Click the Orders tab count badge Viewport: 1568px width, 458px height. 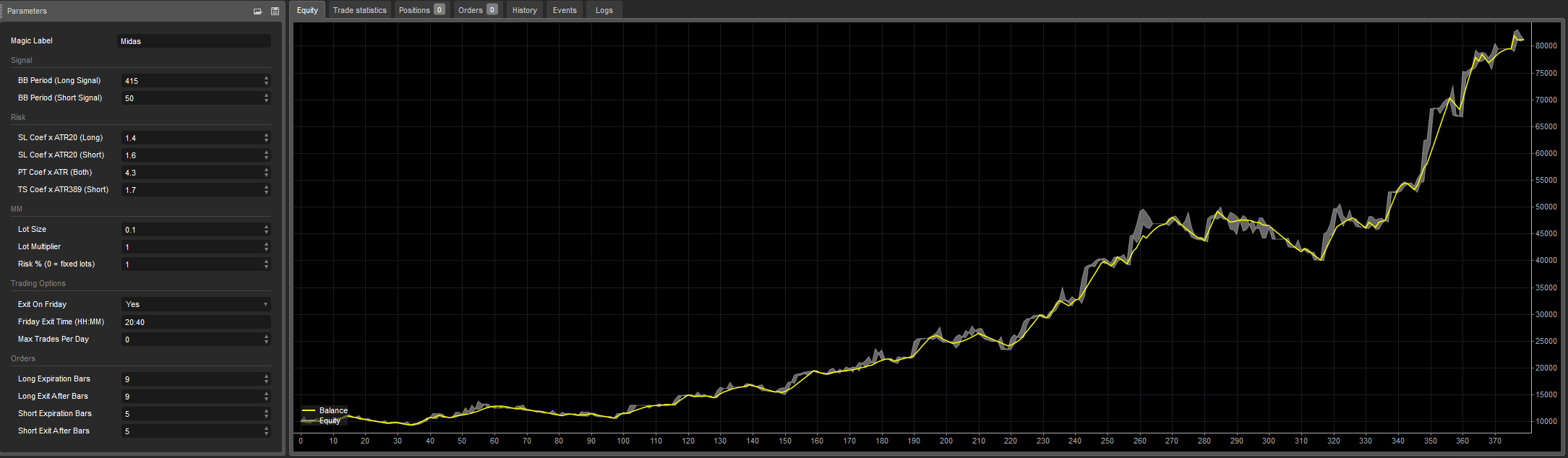[492, 9]
